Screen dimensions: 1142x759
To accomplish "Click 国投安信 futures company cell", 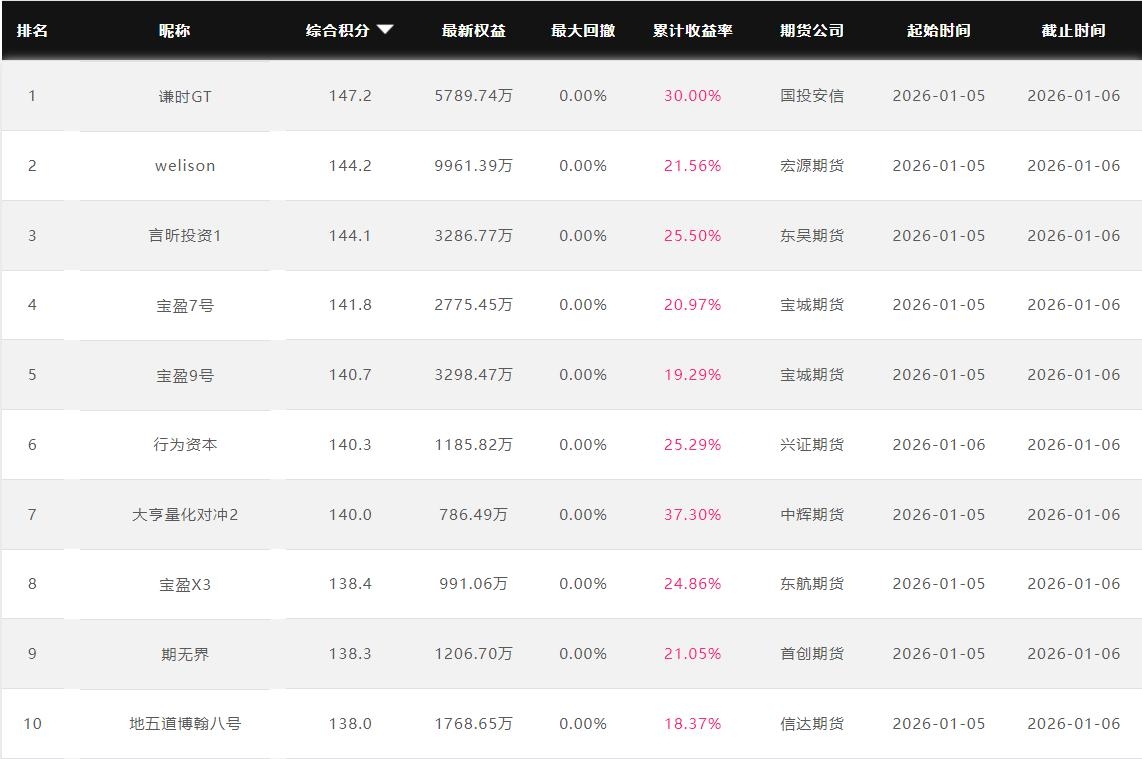I will pyautogui.click(x=811, y=96).
